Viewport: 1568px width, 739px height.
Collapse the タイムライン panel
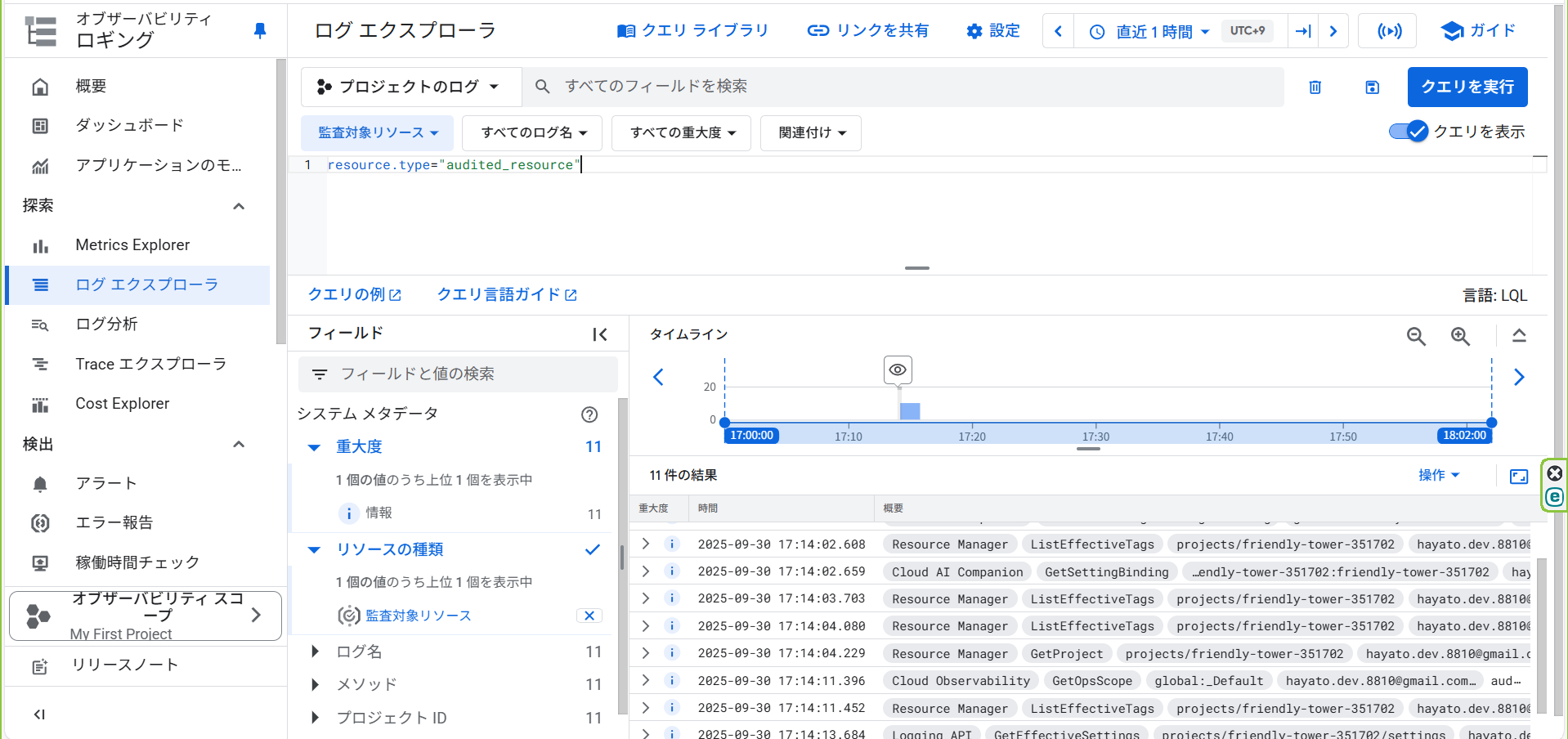(x=1519, y=335)
